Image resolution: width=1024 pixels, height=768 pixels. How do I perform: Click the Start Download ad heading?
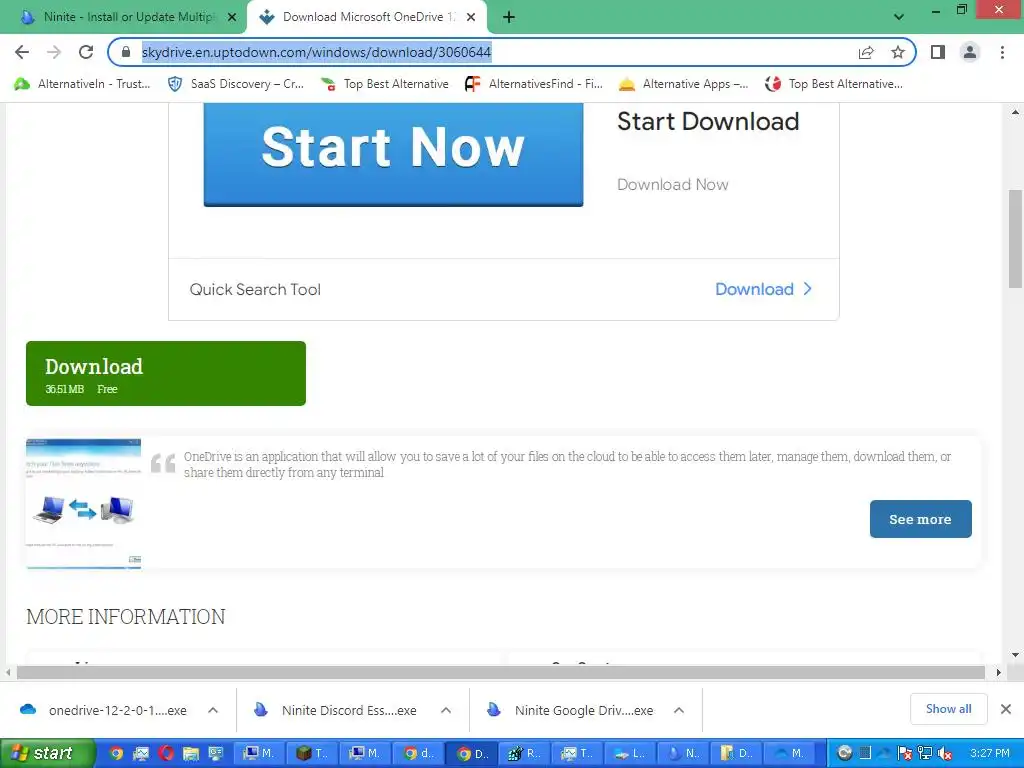(708, 121)
